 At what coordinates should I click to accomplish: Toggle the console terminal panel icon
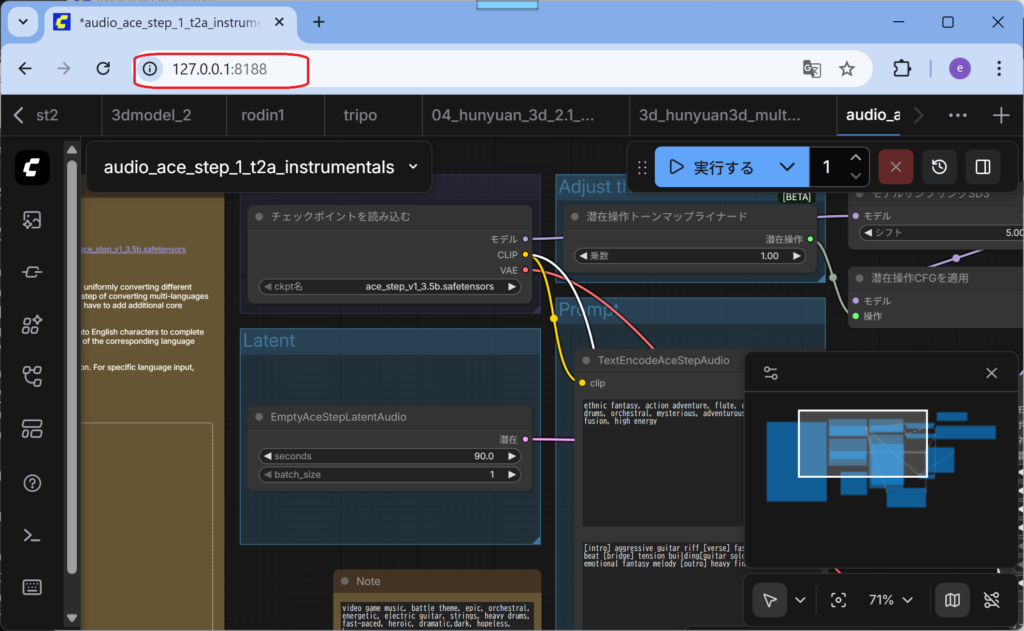[x=31, y=535]
